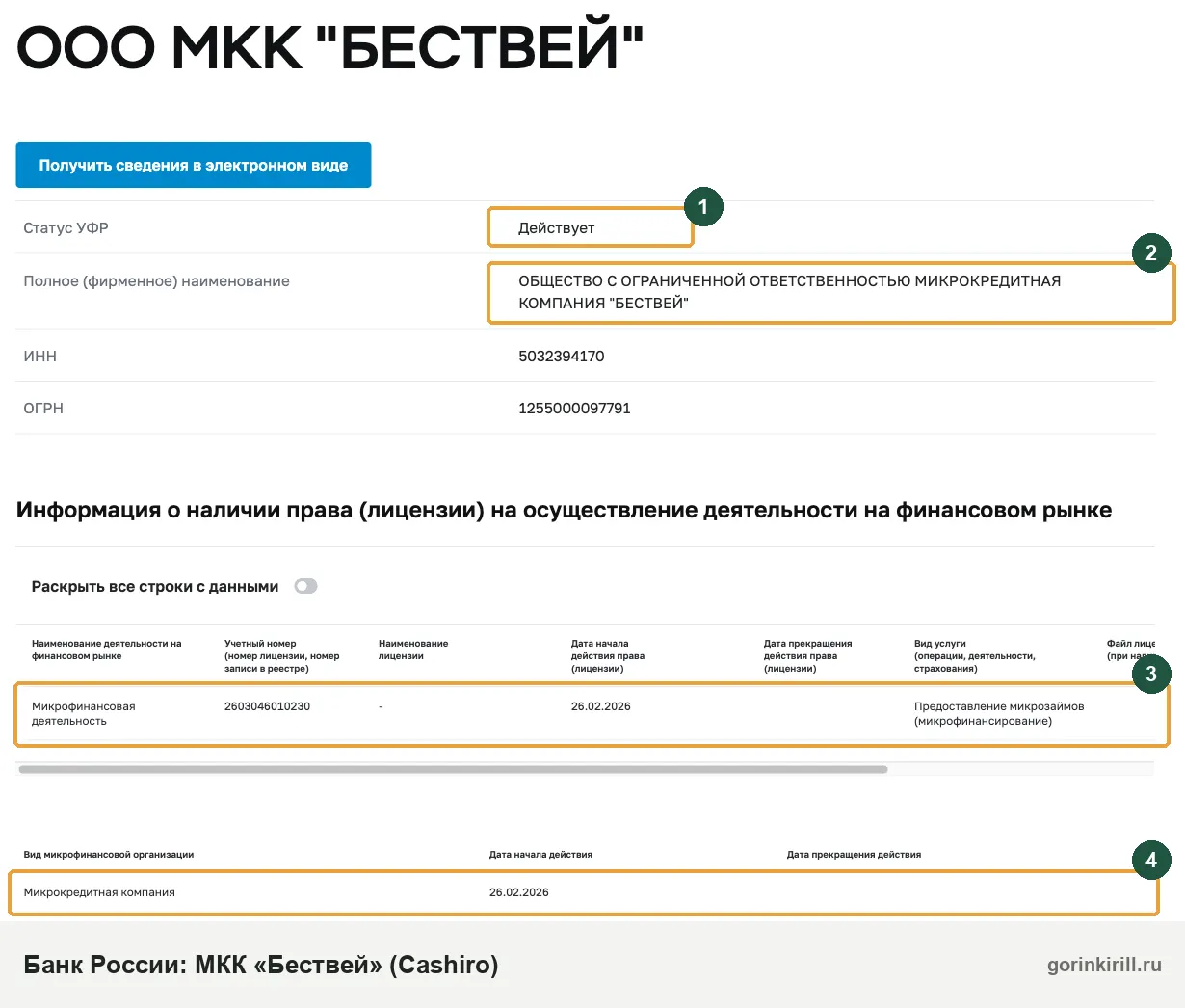1185x1008 pixels.
Task: Click license start date 26.02.2026 in license table
Action: pos(601,706)
